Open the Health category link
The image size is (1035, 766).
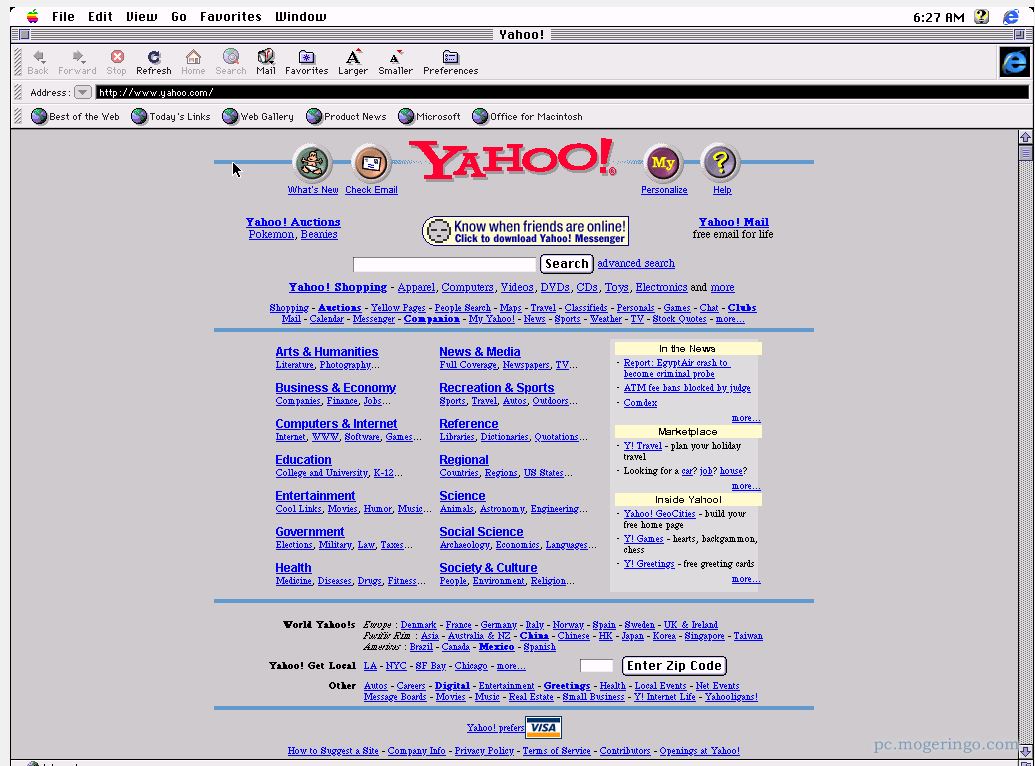coord(293,568)
